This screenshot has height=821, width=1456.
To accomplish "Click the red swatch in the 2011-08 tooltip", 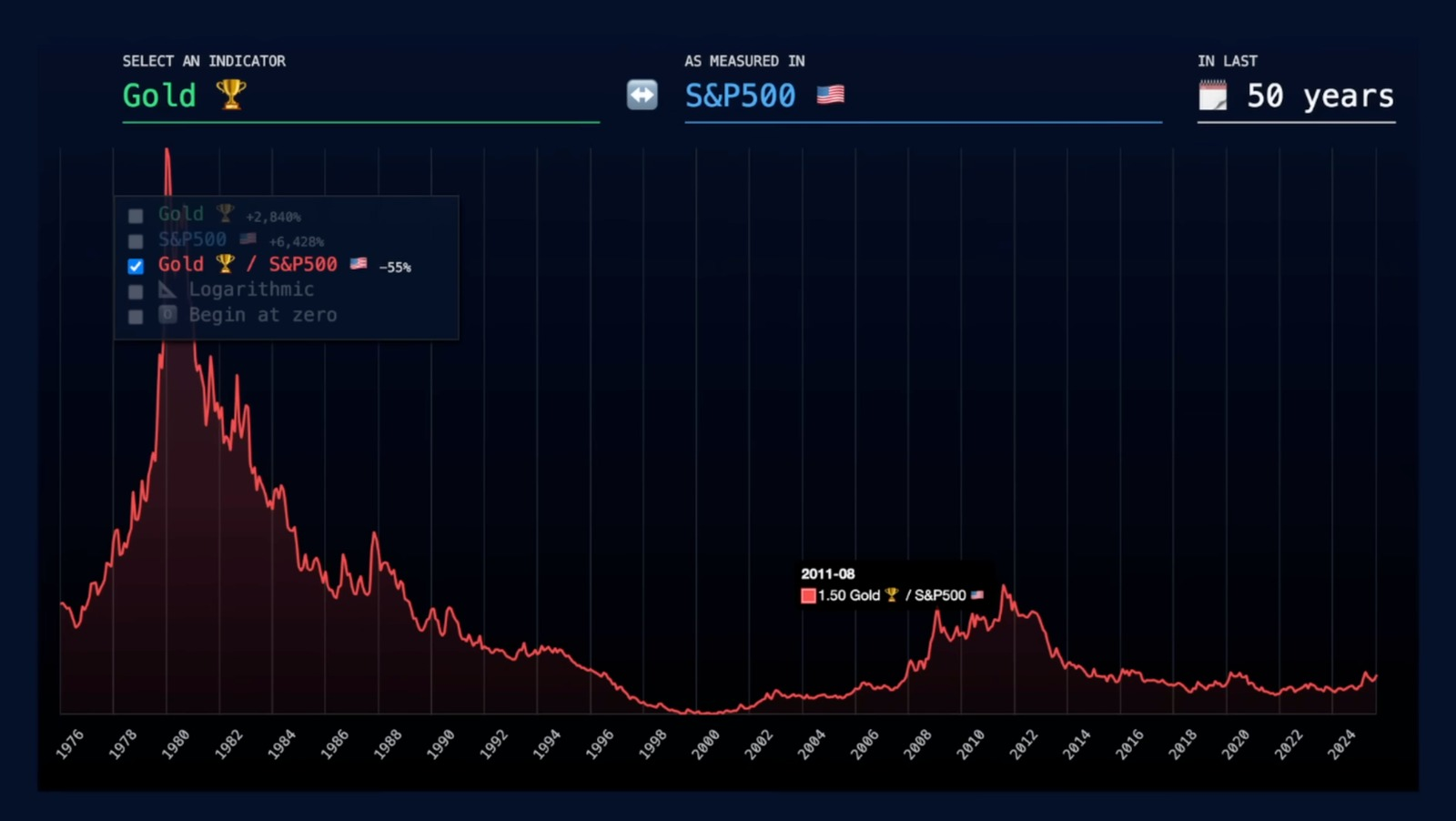I will pyautogui.click(x=808, y=596).
